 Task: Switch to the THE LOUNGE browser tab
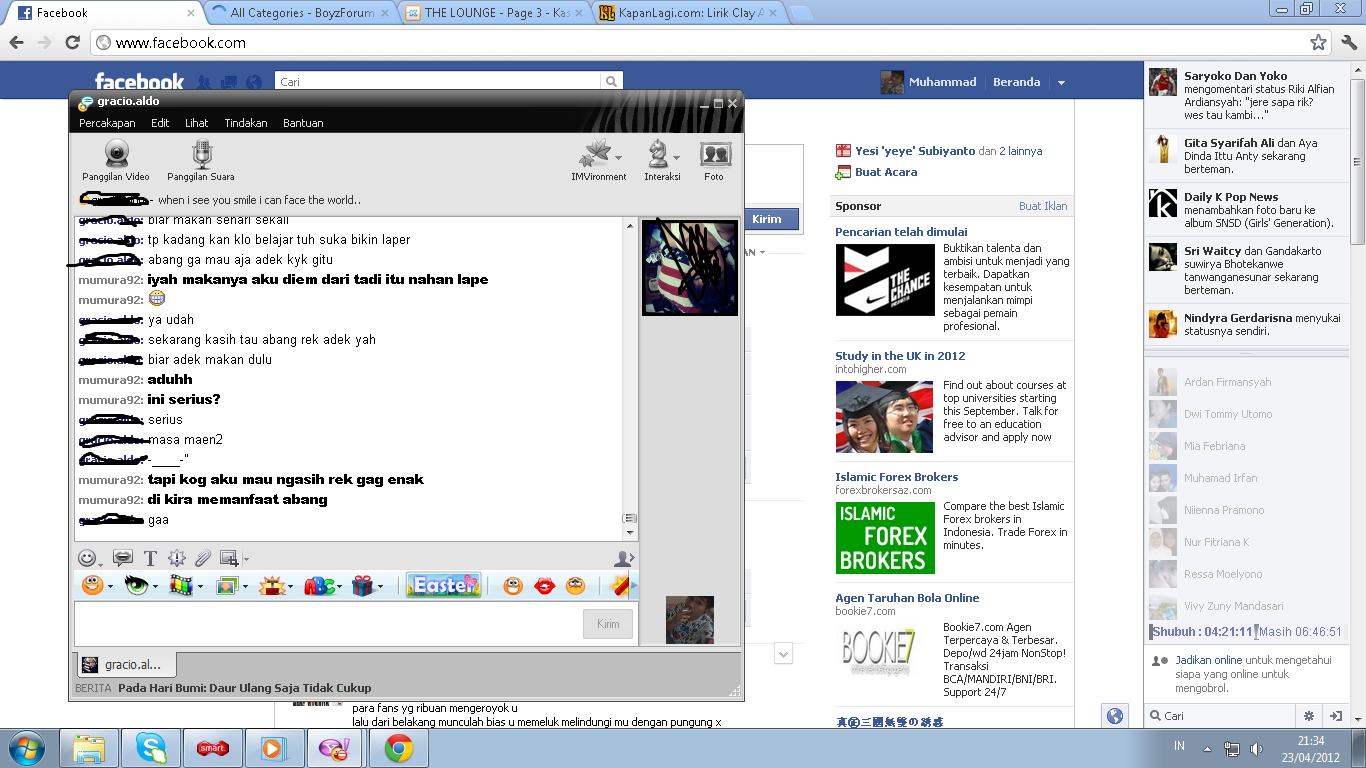(495, 13)
